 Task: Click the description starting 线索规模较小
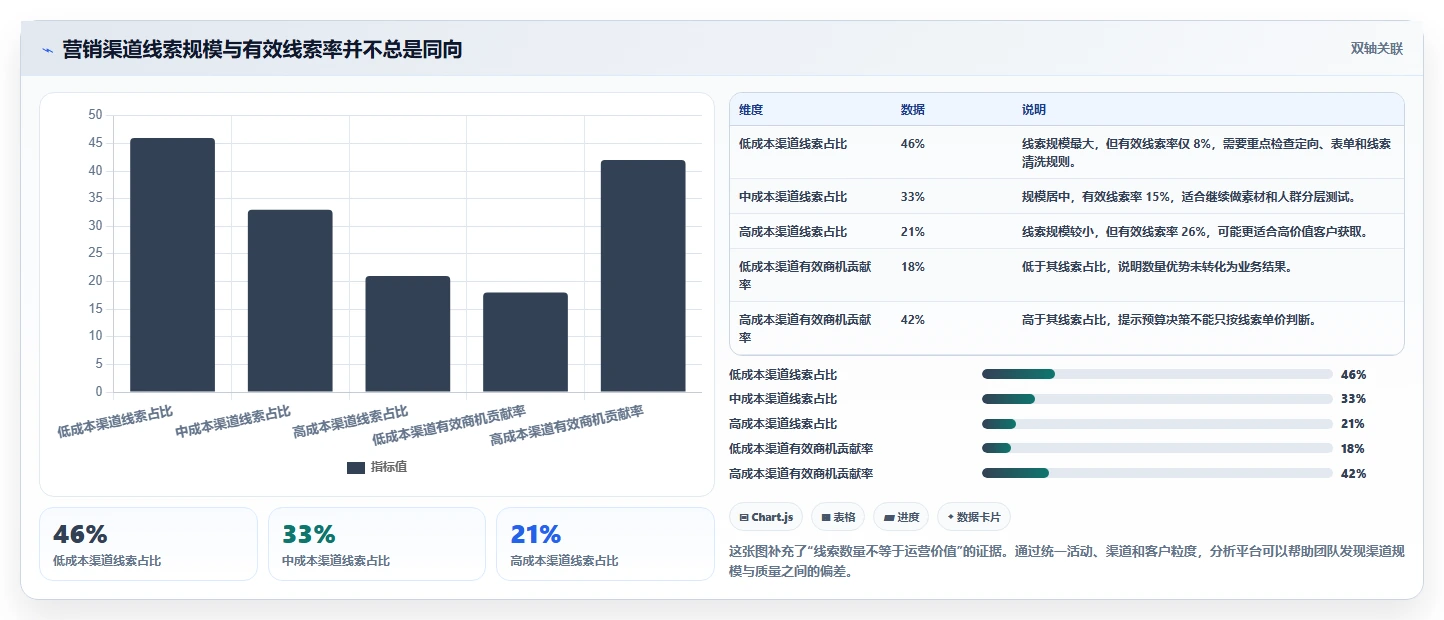coord(1195,231)
